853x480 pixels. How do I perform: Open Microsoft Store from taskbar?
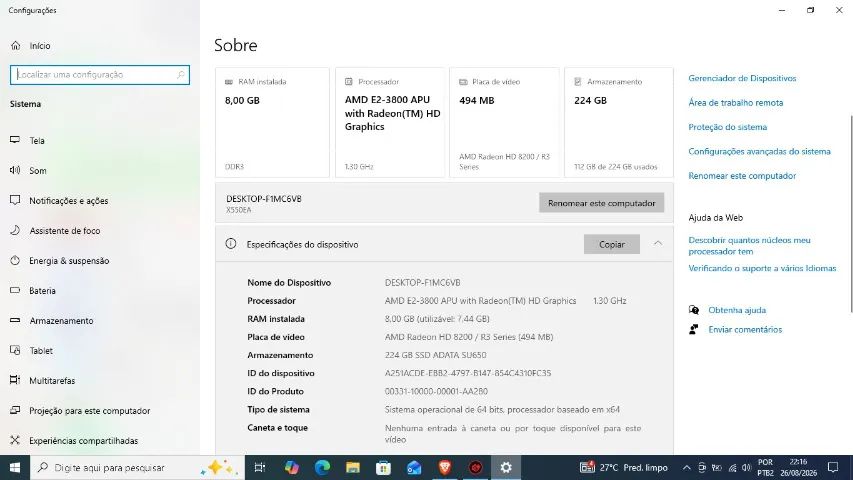coord(383,467)
